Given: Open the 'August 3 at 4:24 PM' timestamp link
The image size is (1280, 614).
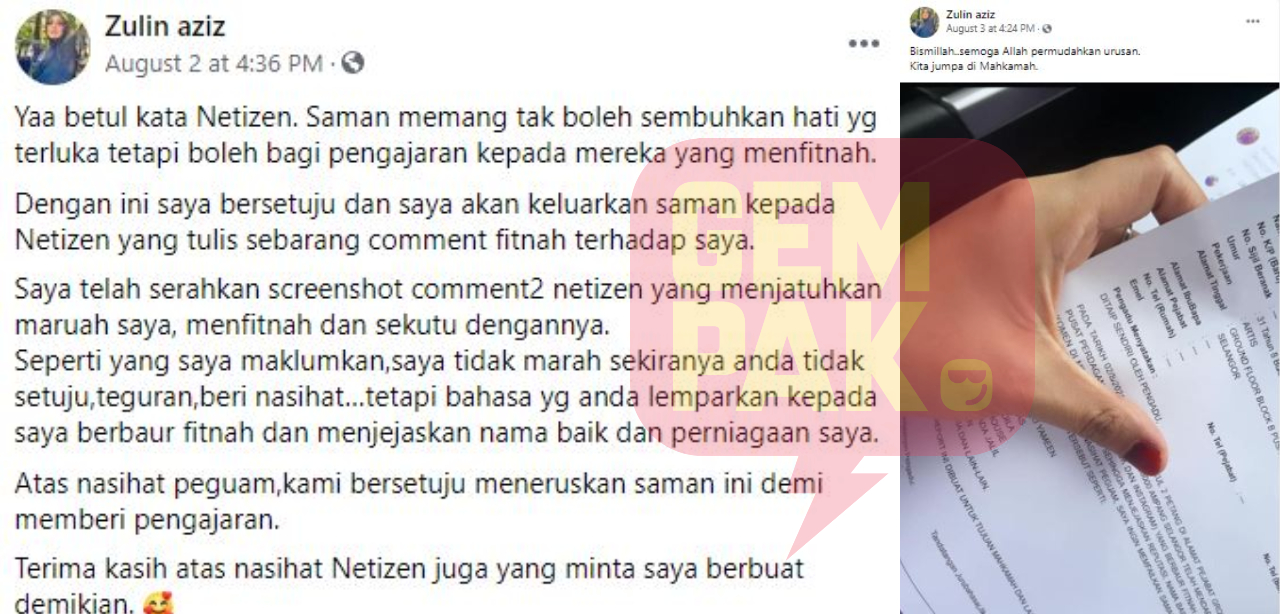Looking at the screenshot, I should pos(991,29).
